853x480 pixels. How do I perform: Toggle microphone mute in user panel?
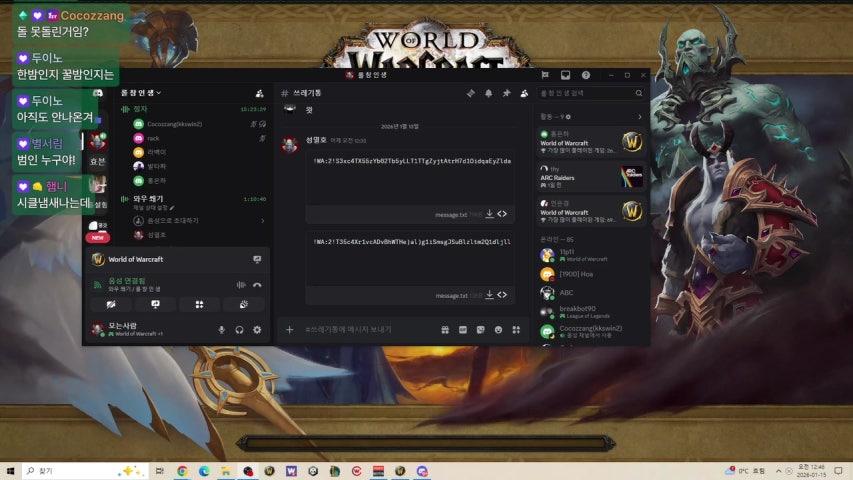coord(221,330)
